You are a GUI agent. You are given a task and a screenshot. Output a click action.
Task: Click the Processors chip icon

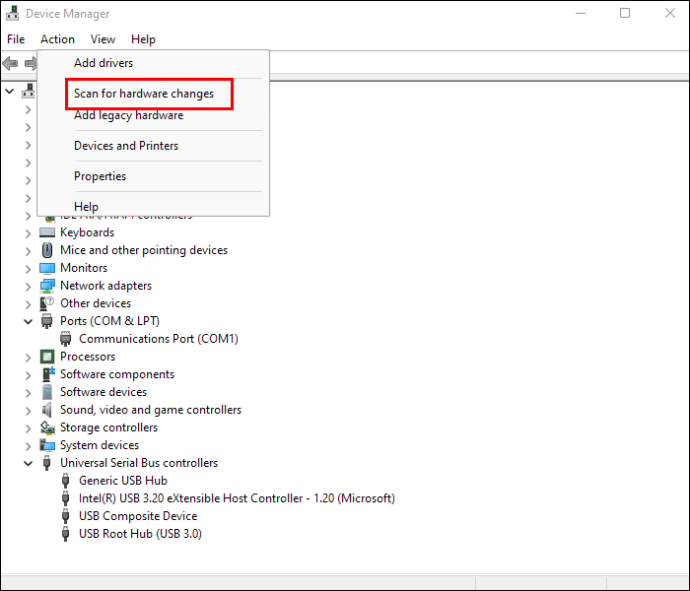(47, 356)
